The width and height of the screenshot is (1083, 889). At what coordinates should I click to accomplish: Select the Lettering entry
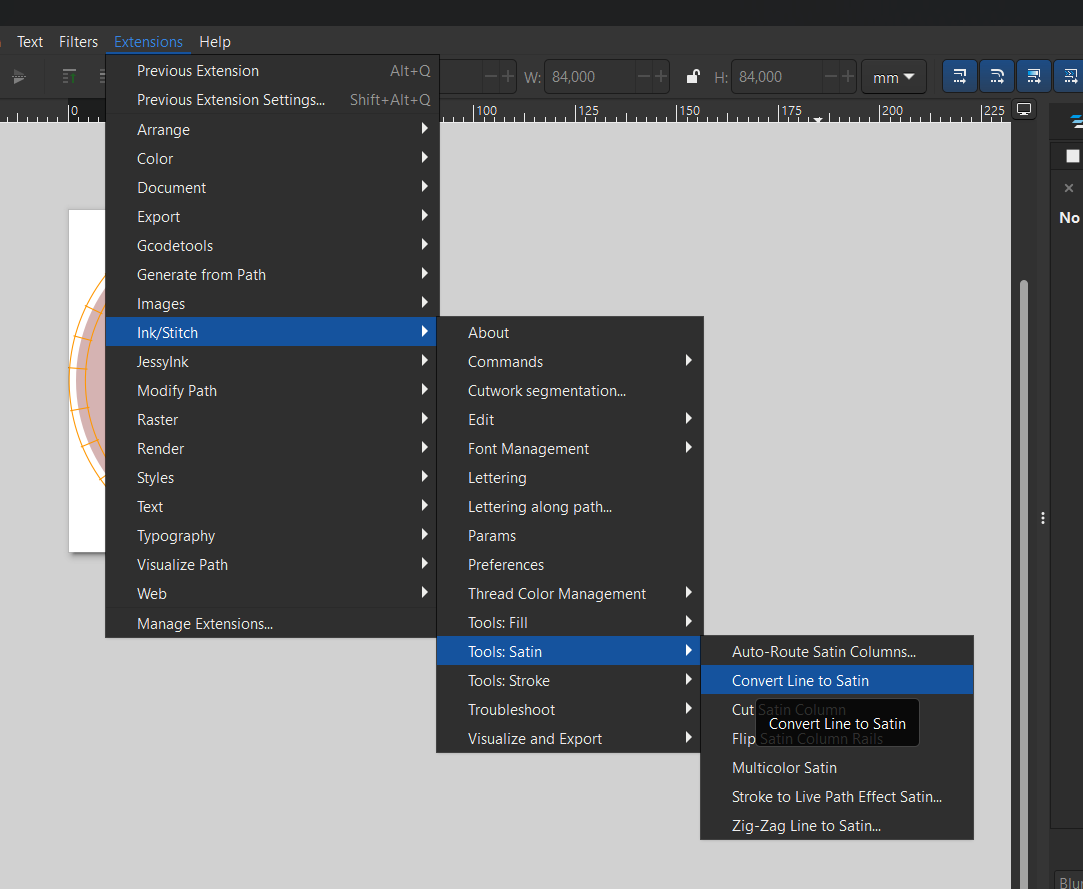pyautogui.click(x=570, y=478)
